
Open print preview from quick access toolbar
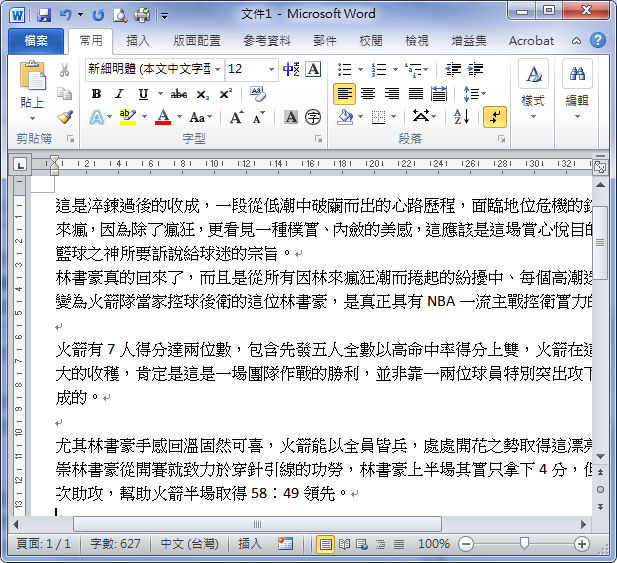click(x=120, y=16)
